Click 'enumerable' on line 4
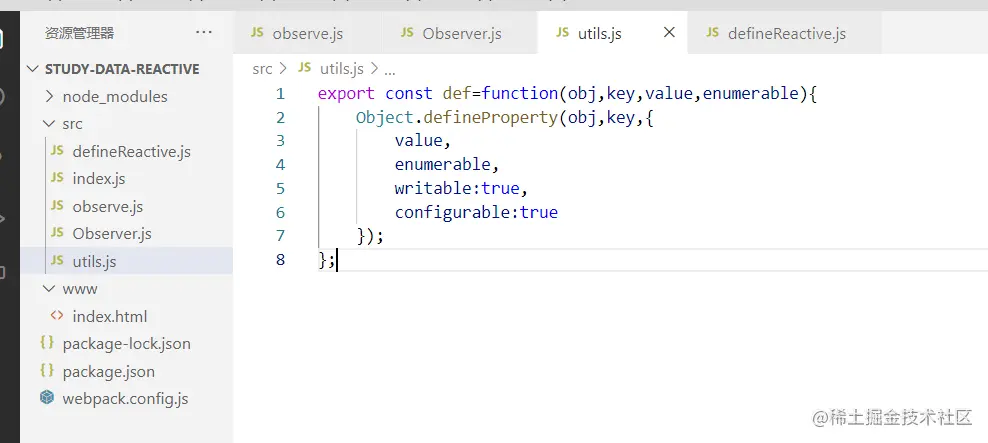 pyautogui.click(x=442, y=164)
